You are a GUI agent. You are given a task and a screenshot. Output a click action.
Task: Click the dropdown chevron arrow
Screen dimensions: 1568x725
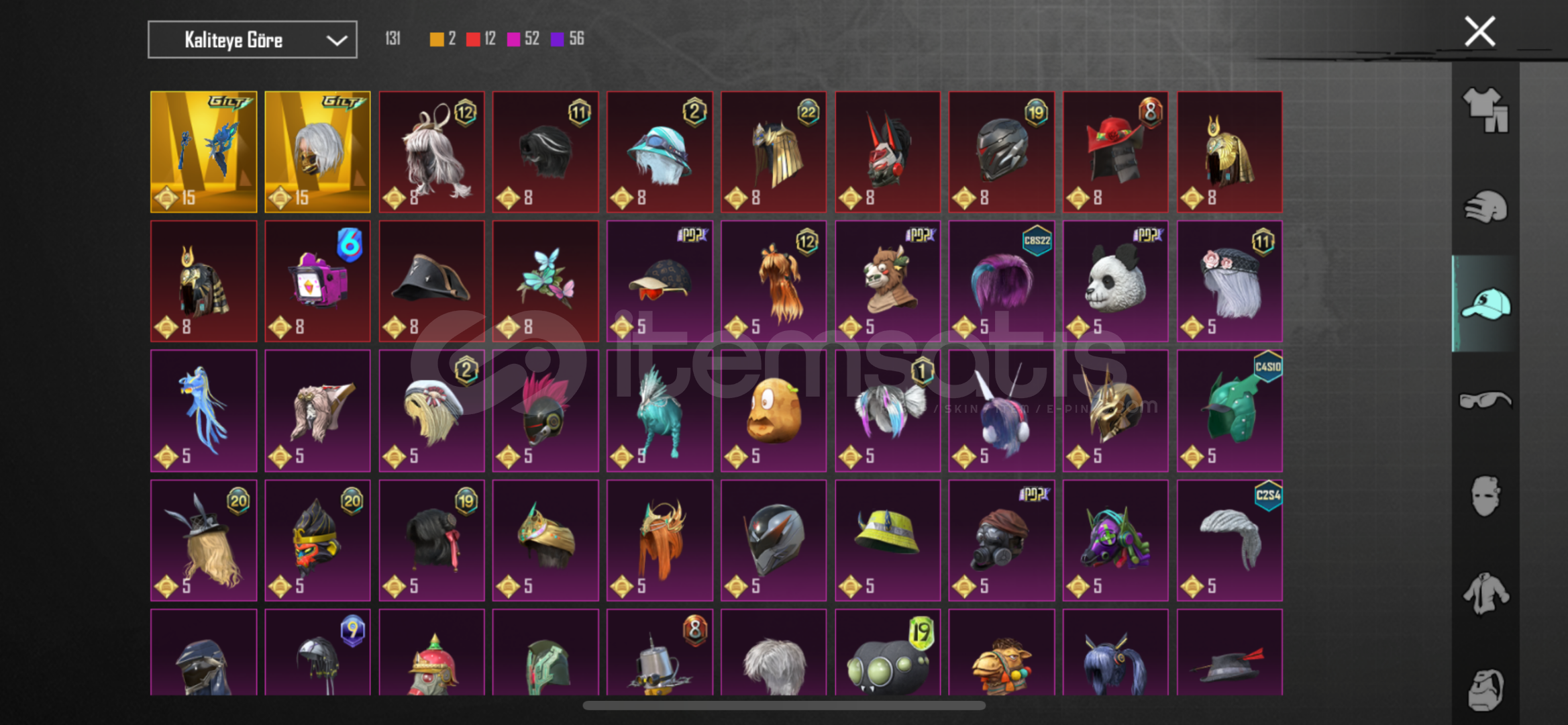pyautogui.click(x=336, y=40)
